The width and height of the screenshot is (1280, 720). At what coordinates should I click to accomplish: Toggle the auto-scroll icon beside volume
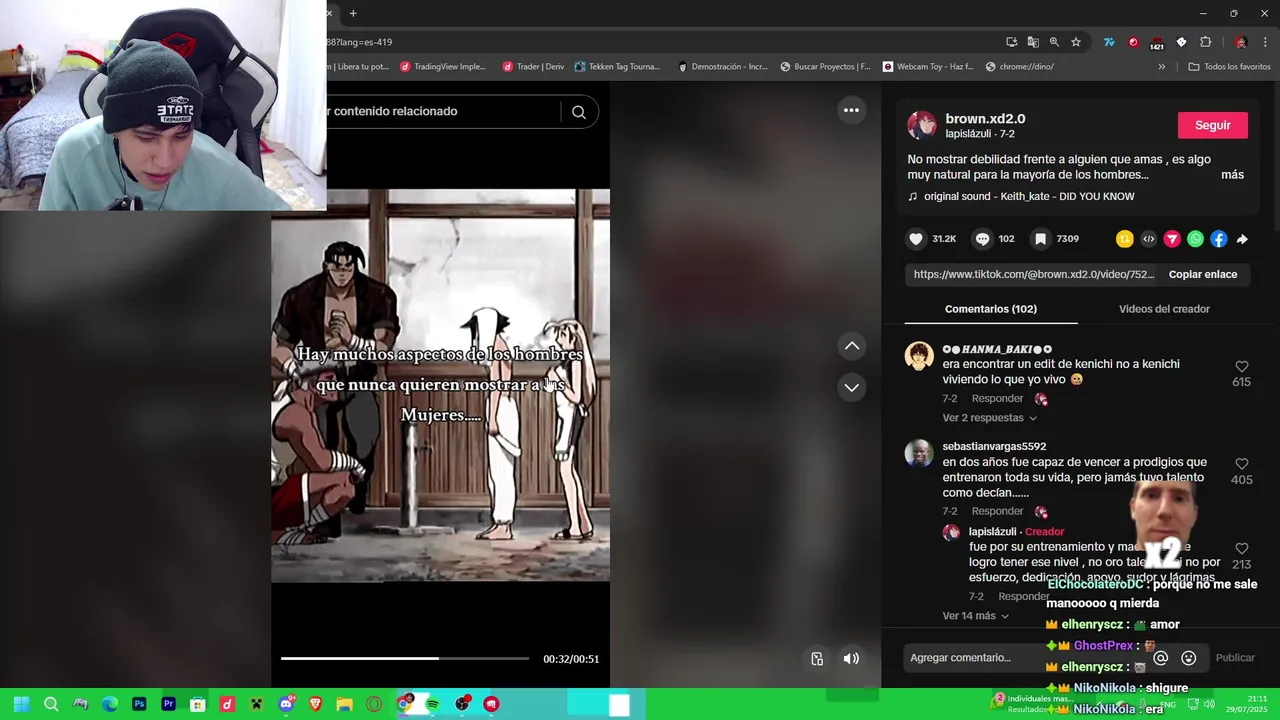[x=817, y=658]
